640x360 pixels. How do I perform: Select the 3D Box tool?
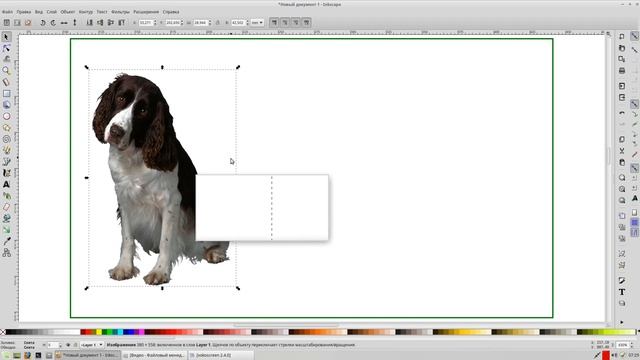7,105
